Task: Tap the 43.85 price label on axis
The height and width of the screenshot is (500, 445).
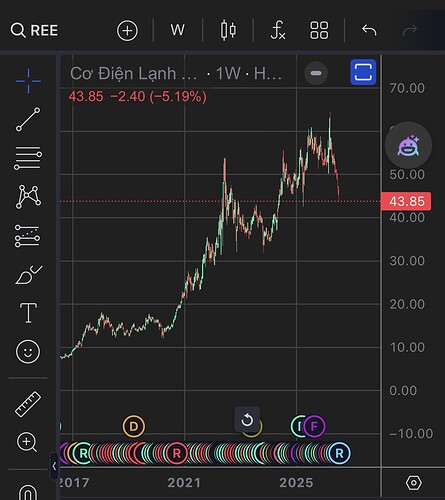Action: (406, 201)
